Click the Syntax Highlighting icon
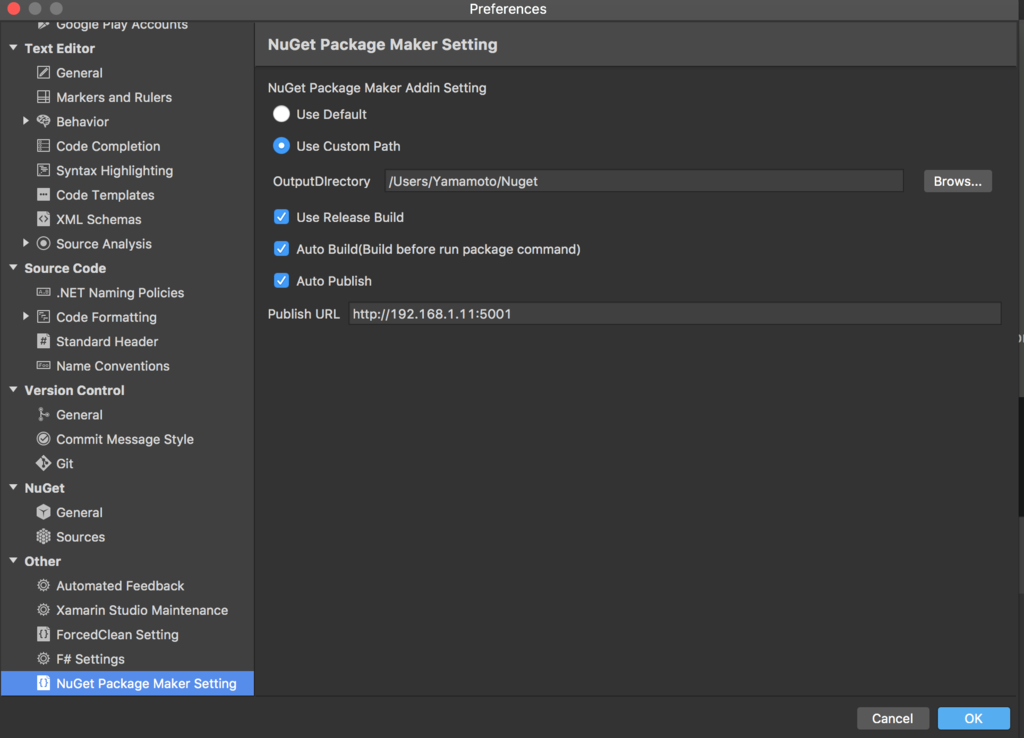Viewport: 1024px width, 738px height. (43, 171)
